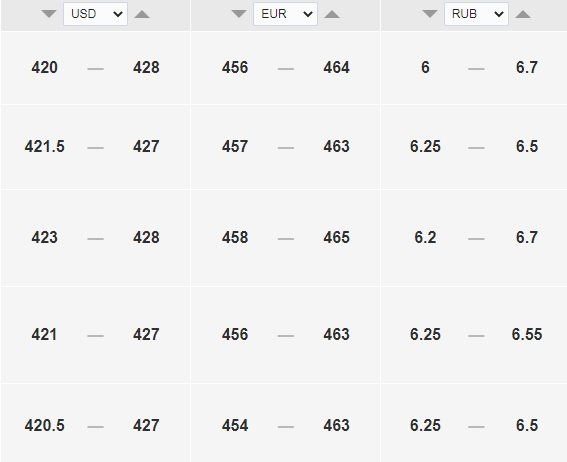567x462 pixels.
Task: Click the RUB sell rate 6.55
Action: 527,334
